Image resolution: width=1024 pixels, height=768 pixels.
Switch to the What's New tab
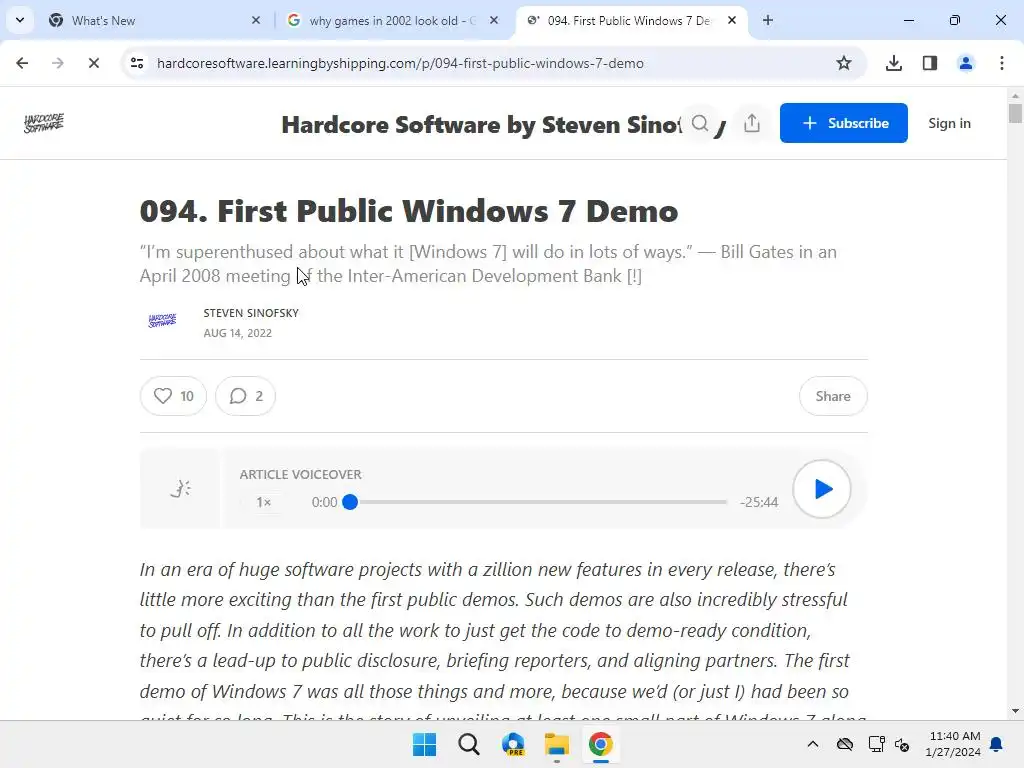pyautogui.click(x=154, y=21)
